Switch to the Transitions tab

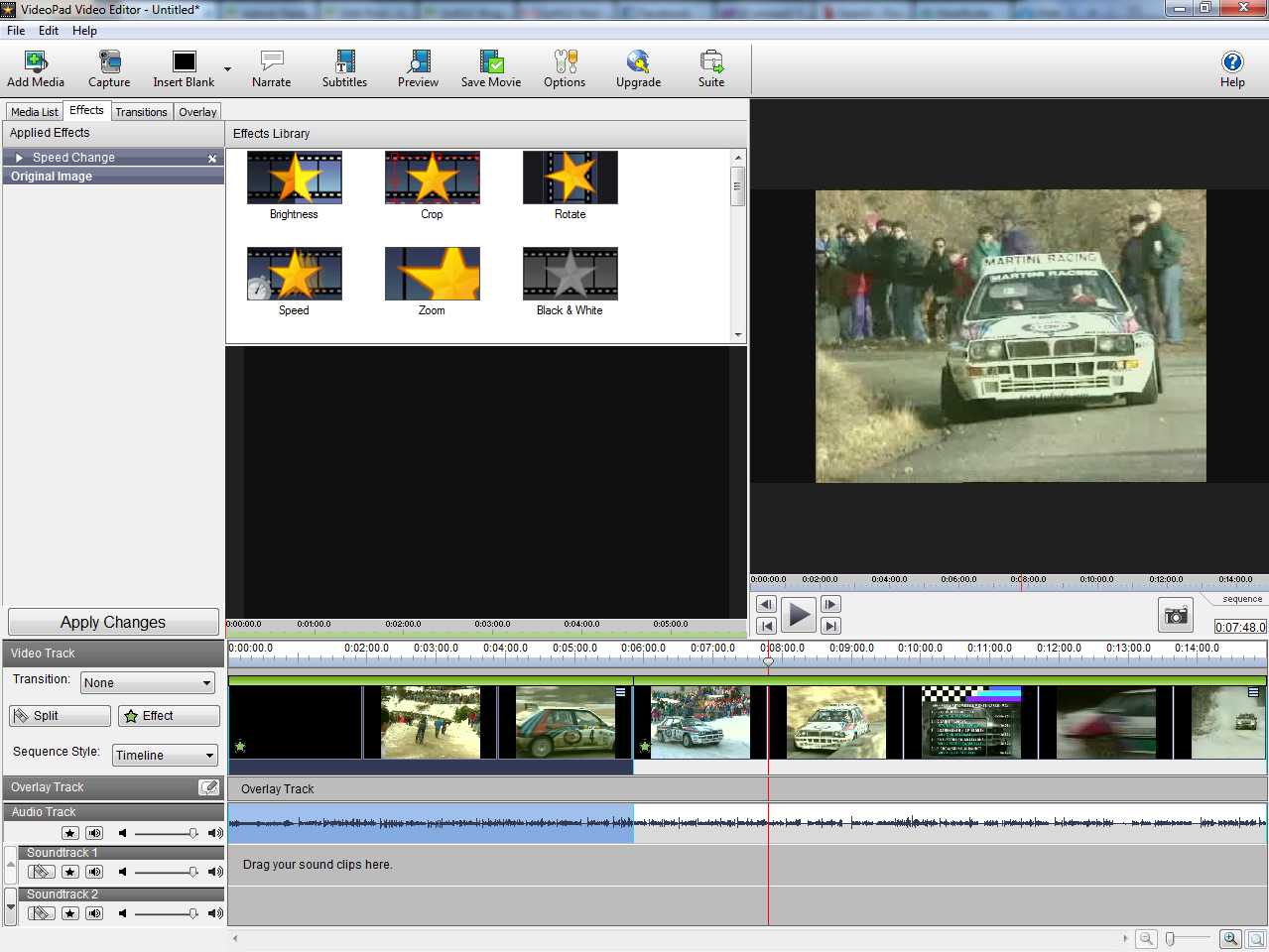point(141,112)
